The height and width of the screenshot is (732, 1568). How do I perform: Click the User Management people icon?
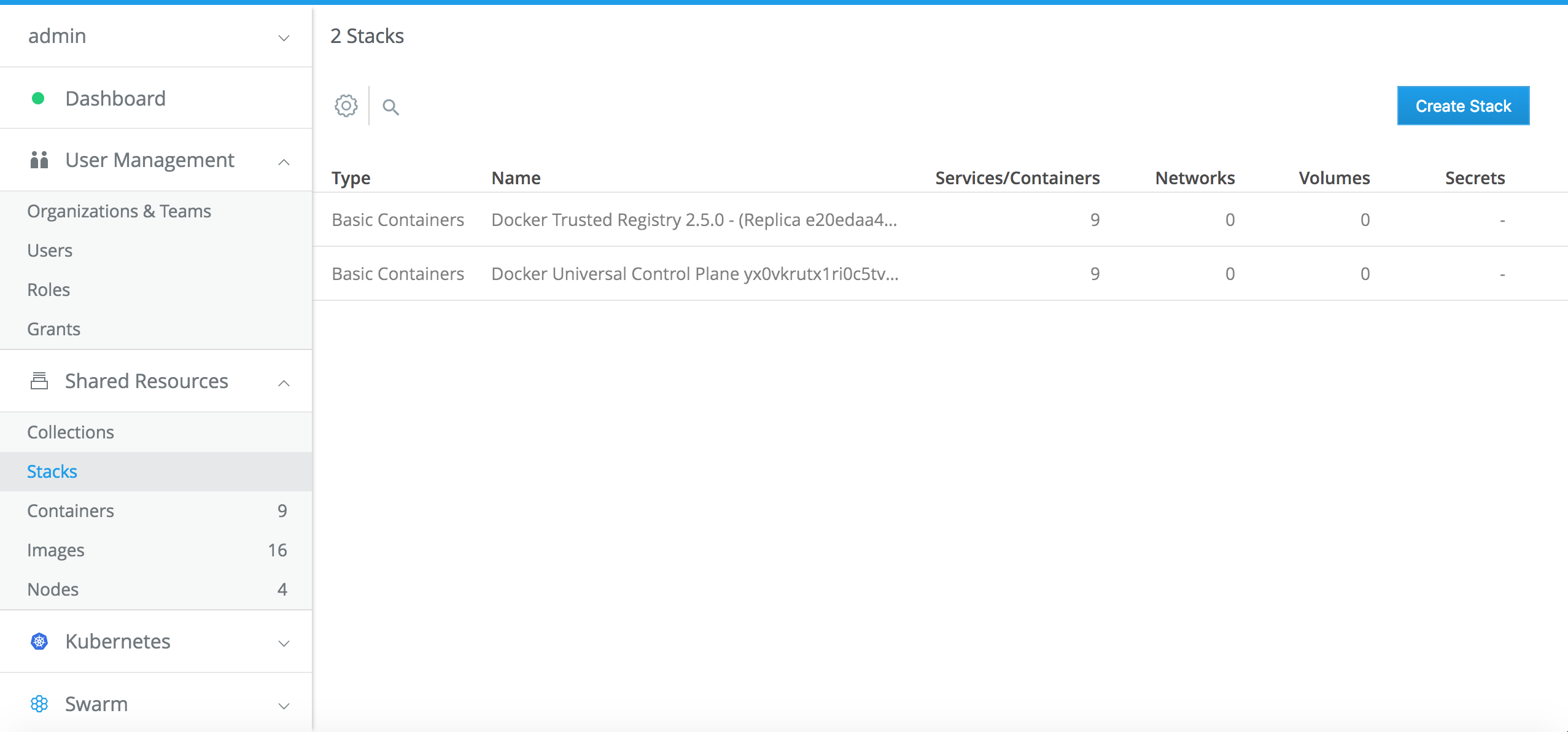point(39,160)
